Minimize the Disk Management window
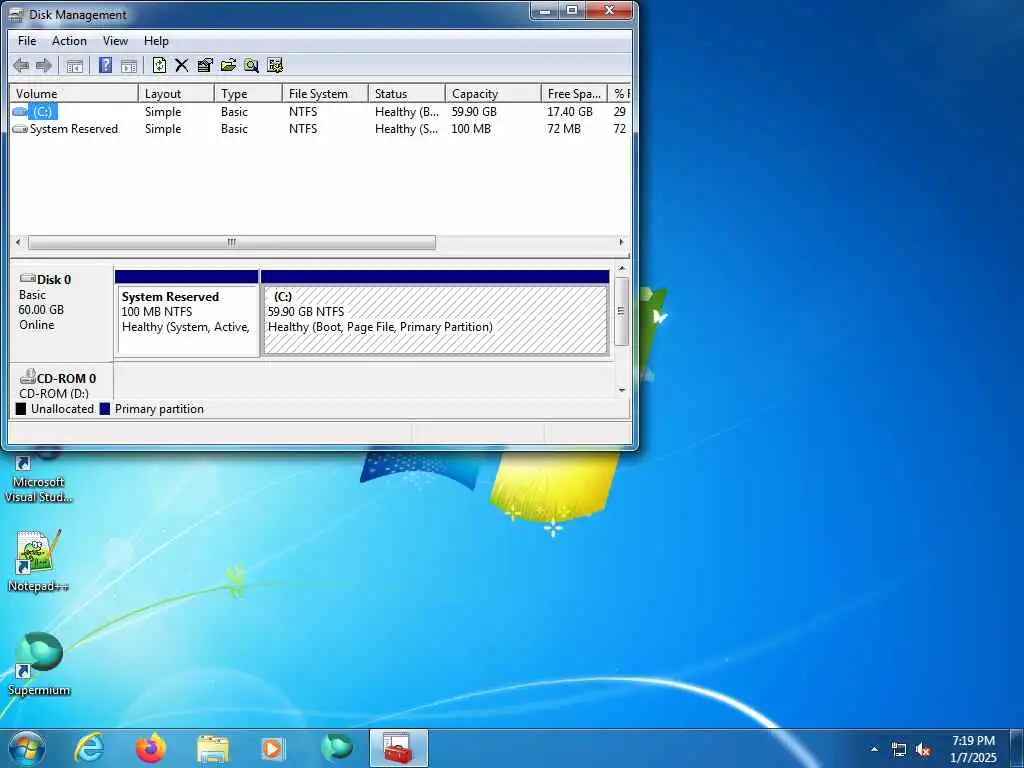 [x=544, y=10]
